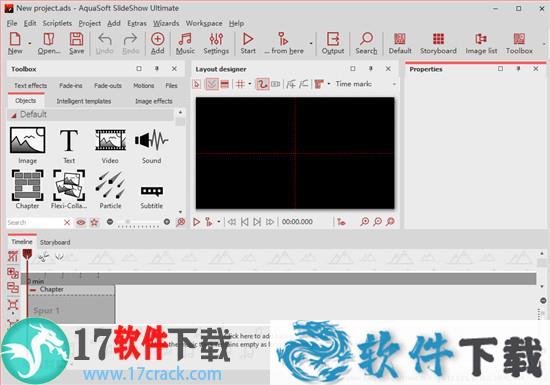This screenshot has width=550, height=385.
Task: Click the timeline playhead marker
Action: click(x=27, y=254)
